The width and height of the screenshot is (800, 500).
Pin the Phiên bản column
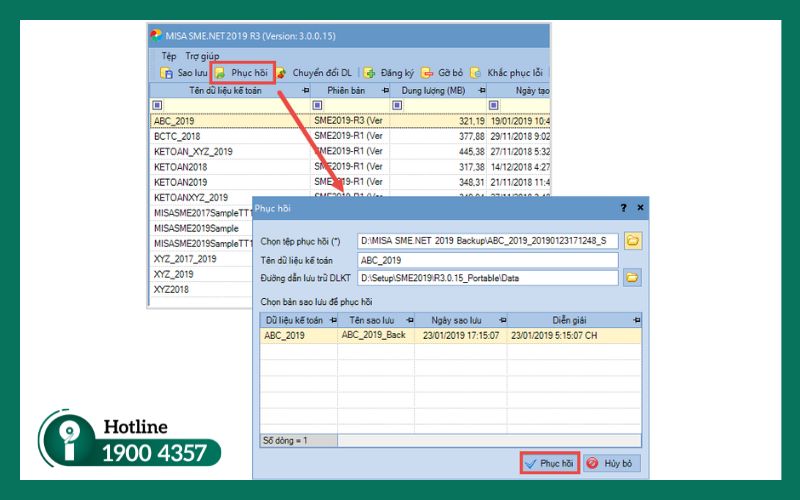tap(385, 91)
